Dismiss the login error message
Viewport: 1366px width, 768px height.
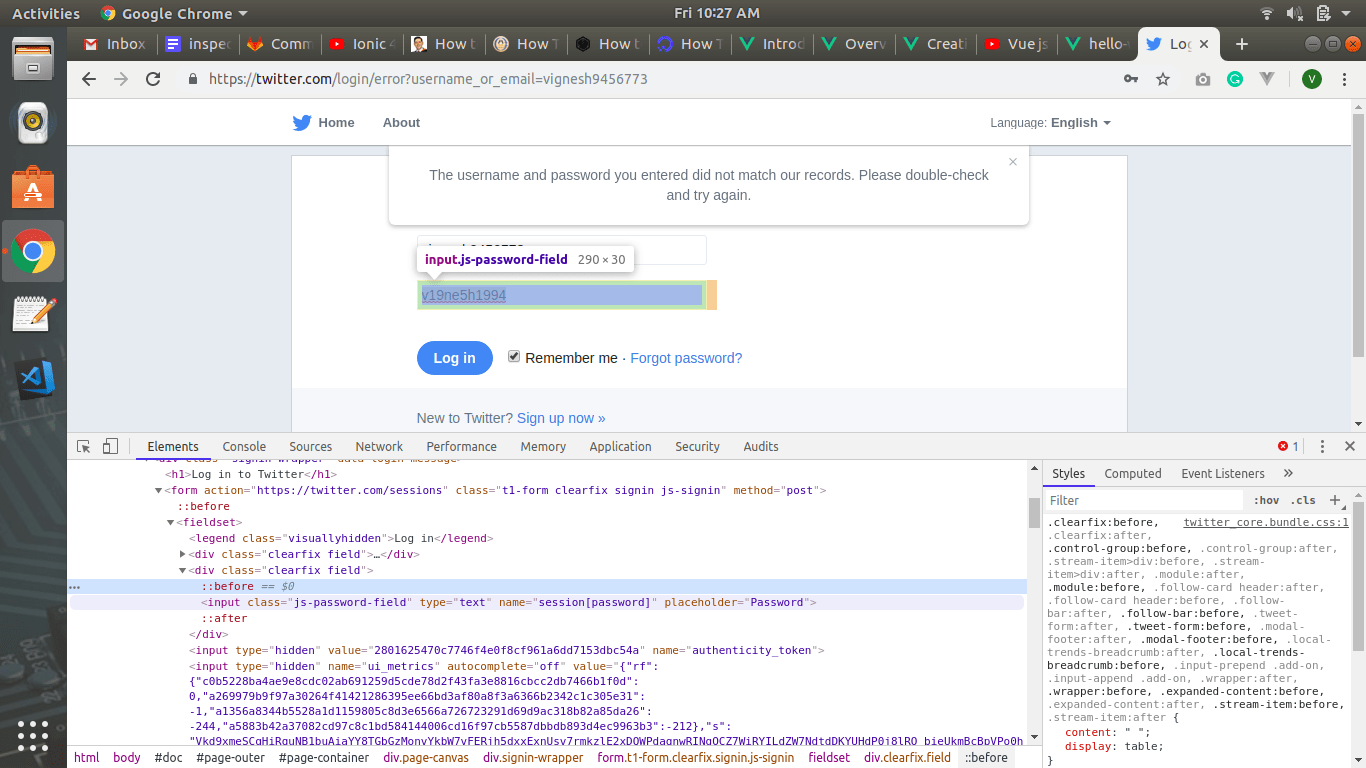coord(1013,161)
